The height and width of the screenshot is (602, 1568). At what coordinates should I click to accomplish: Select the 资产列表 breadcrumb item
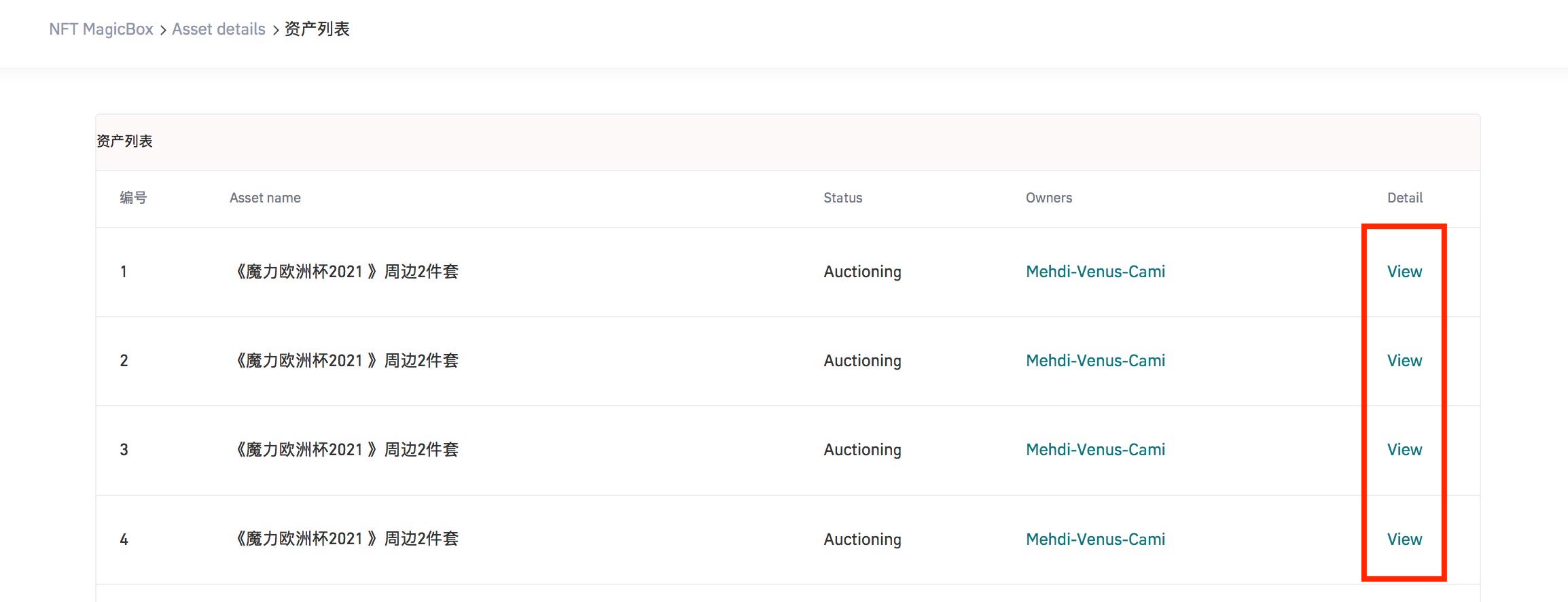(x=317, y=29)
